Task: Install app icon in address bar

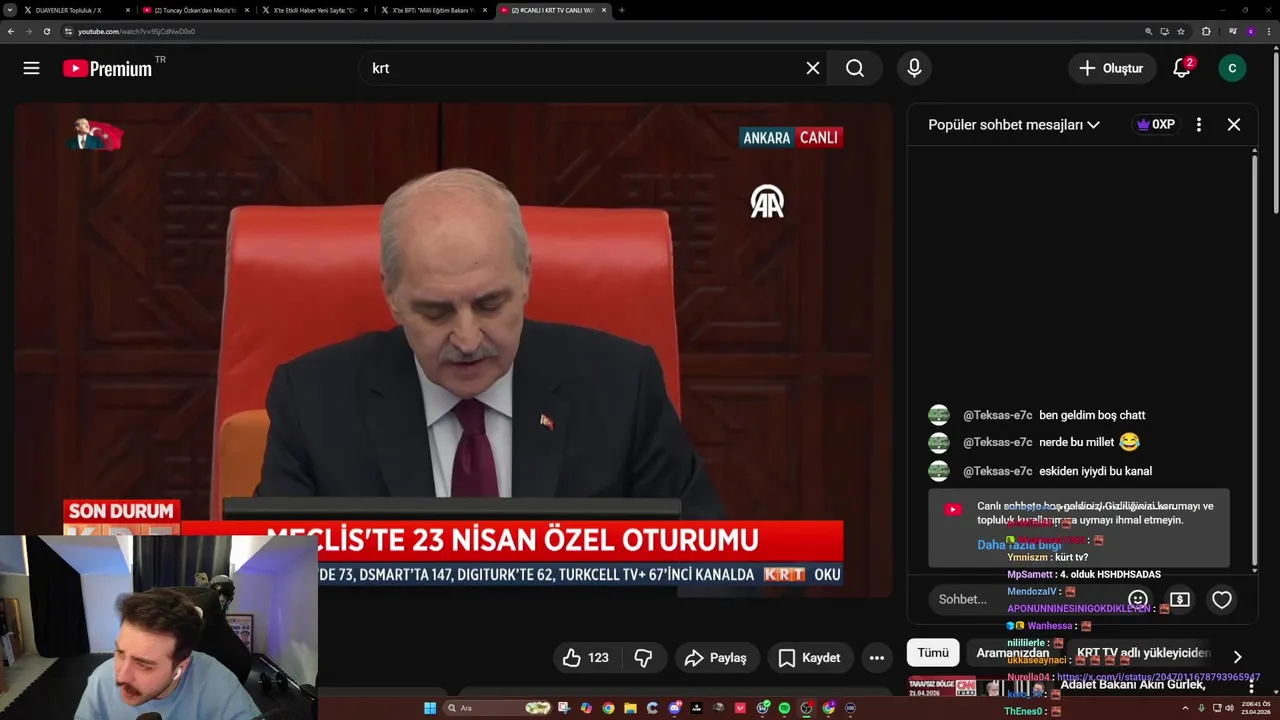Action: tap(1165, 31)
